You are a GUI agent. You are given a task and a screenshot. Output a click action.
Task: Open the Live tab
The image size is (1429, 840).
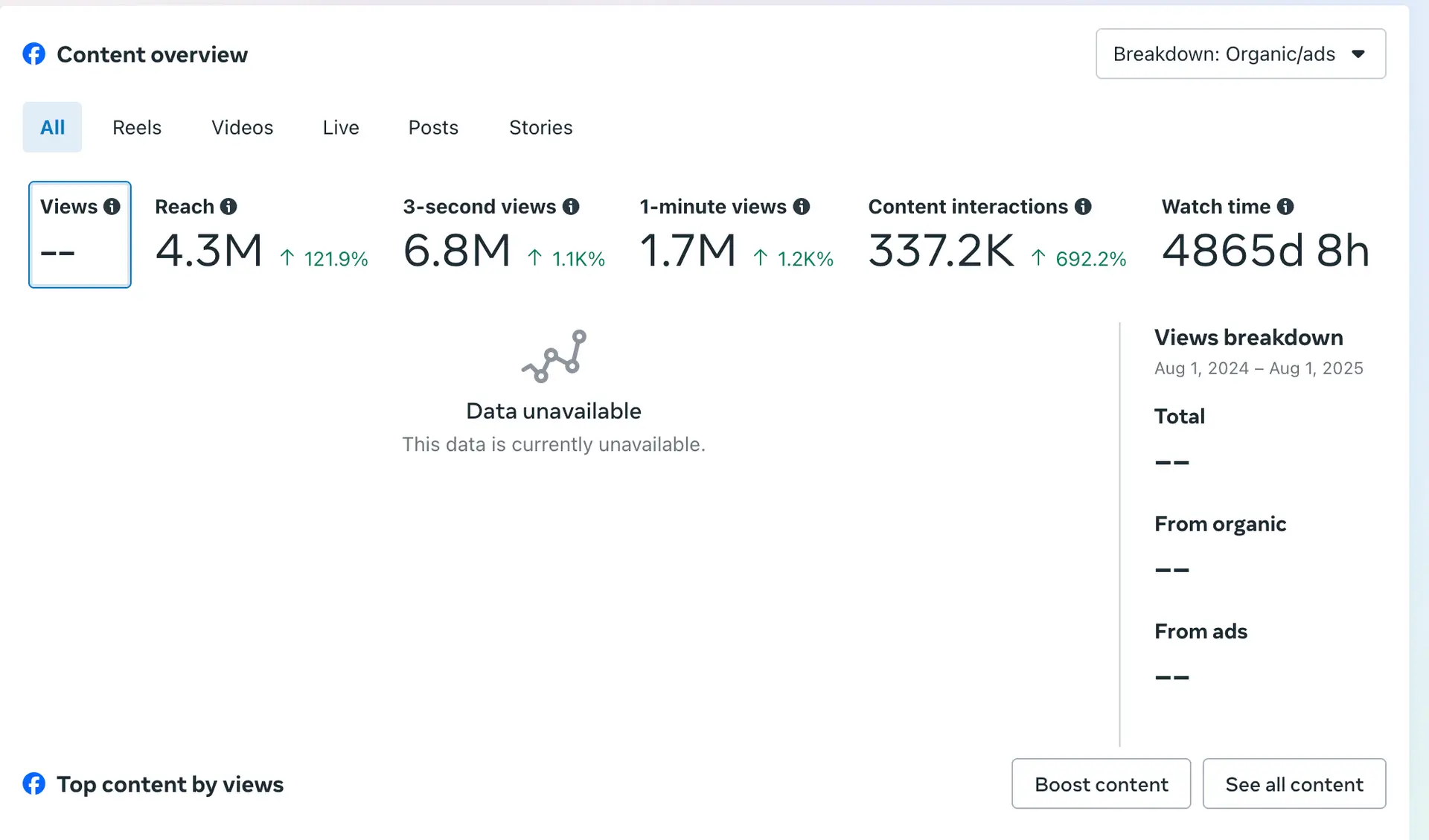pyautogui.click(x=341, y=127)
